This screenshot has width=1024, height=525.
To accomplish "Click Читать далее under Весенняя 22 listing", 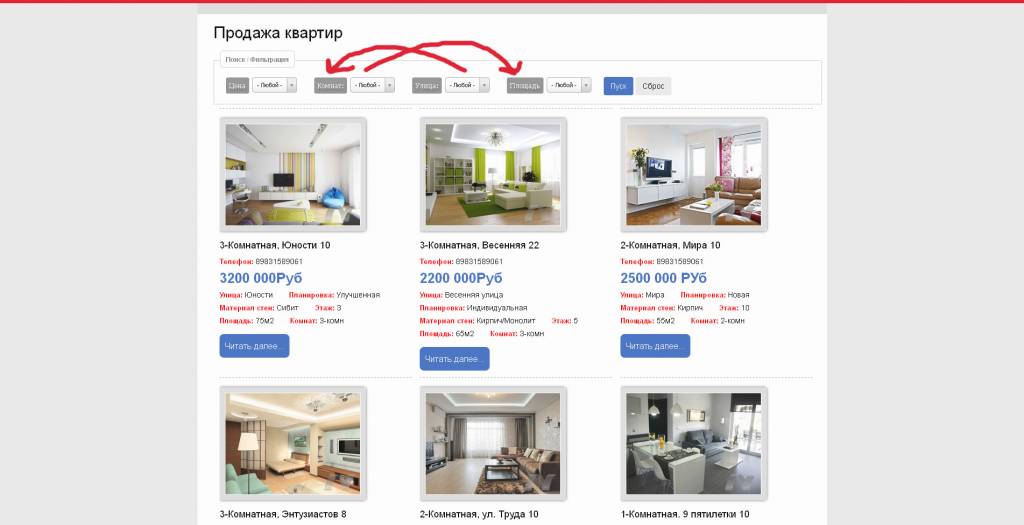I will 455,358.
